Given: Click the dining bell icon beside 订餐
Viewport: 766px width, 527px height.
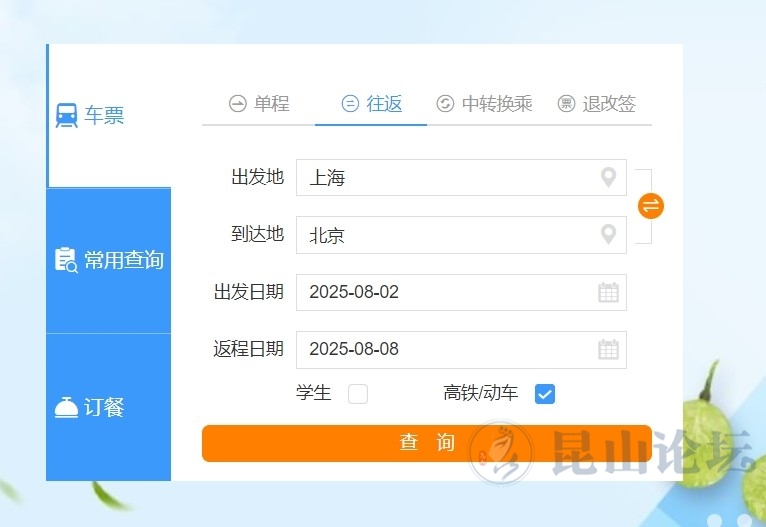Looking at the screenshot, I should [66, 408].
